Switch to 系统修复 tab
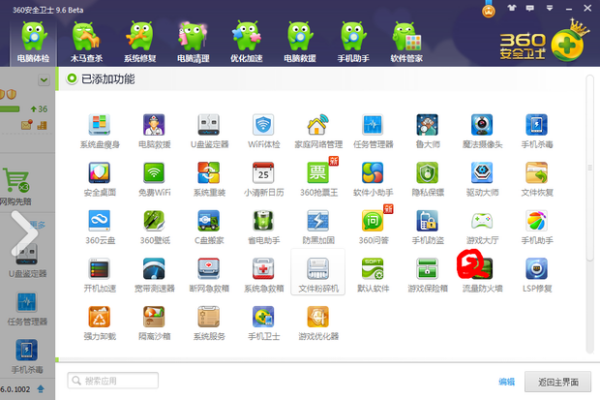This screenshot has height=400, width=600. click(x=140, y=42)
